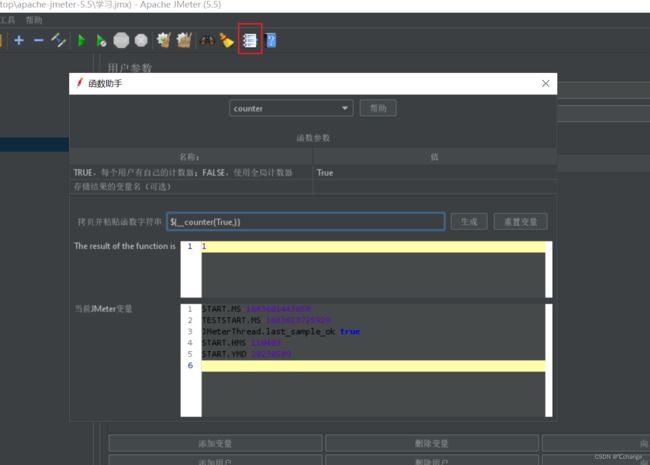Screen dimensions: 650x465
Task: Click the Remove (minus) toolbar icon
Action: 39,40
